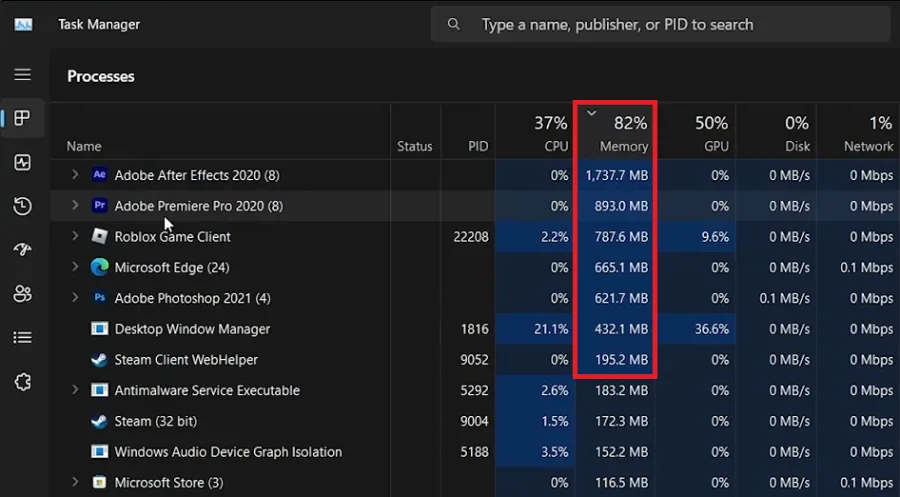900x497 pixels.
Task: Expand Microsoft Edge (24) process group
Action: [75, 267]
